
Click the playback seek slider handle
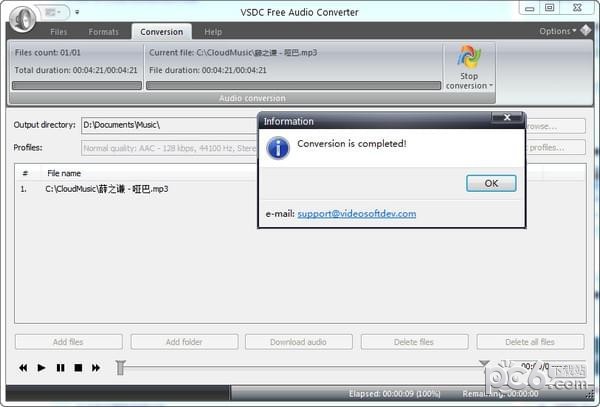point(121,368)
